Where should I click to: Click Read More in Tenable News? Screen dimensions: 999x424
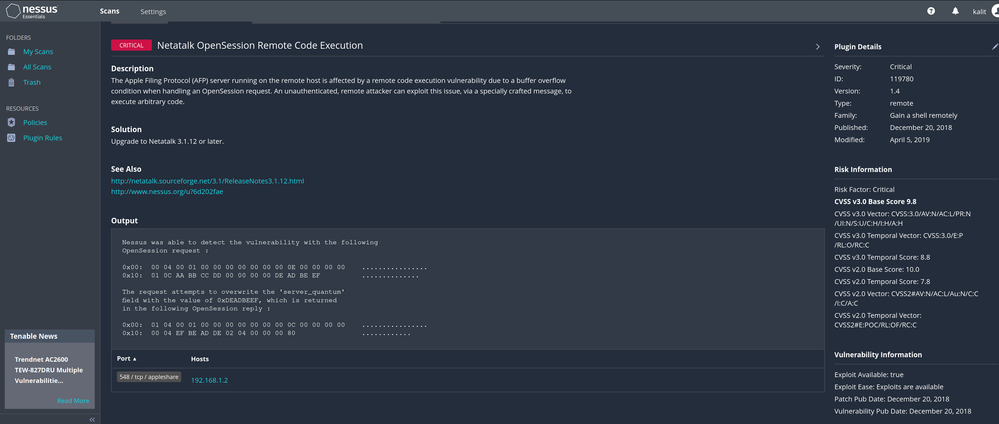point(72,400)
